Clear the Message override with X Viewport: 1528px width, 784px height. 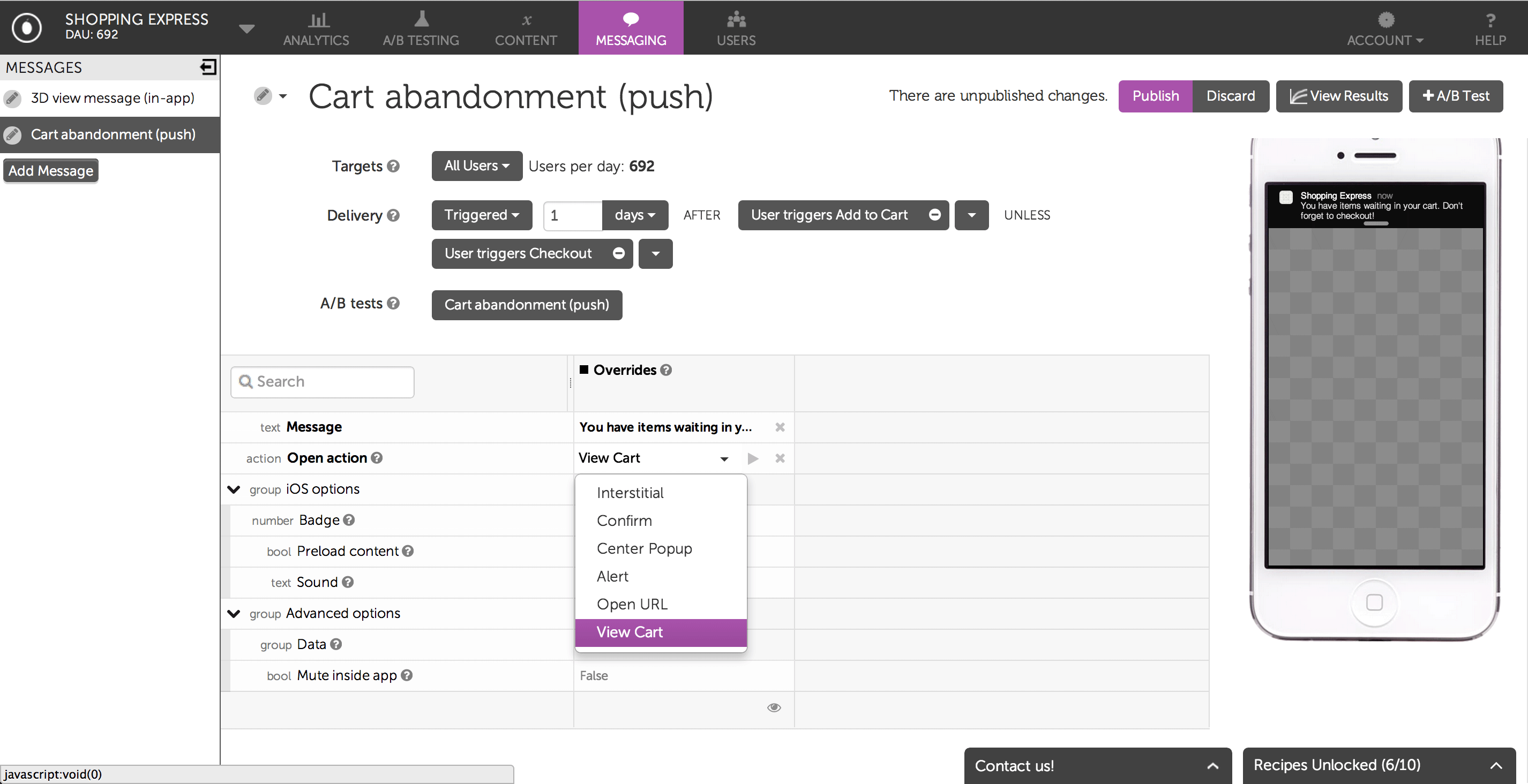[780, 427]
